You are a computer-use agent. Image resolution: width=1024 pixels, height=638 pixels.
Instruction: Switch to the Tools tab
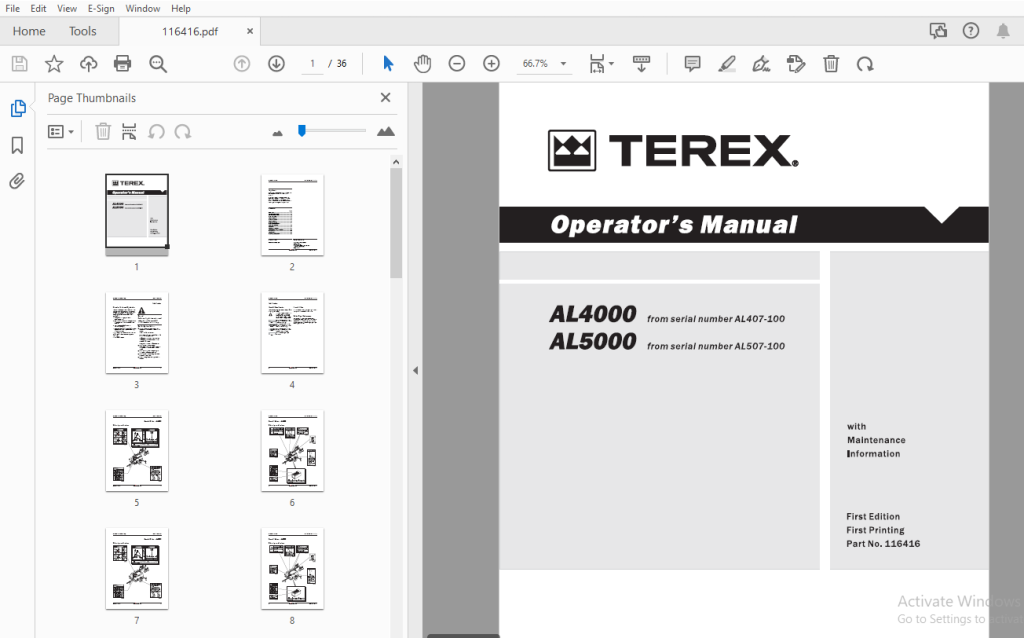pyautogui.click(x=82, y=31)
